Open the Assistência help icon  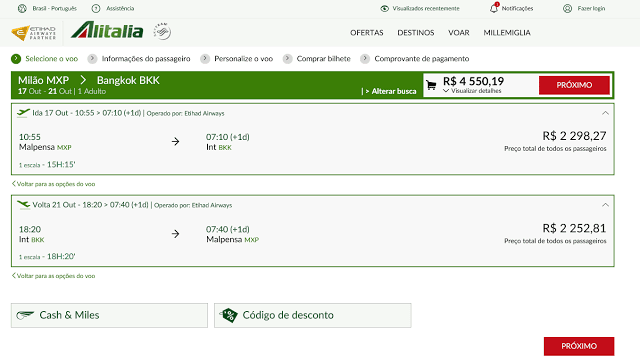point(96,8)
